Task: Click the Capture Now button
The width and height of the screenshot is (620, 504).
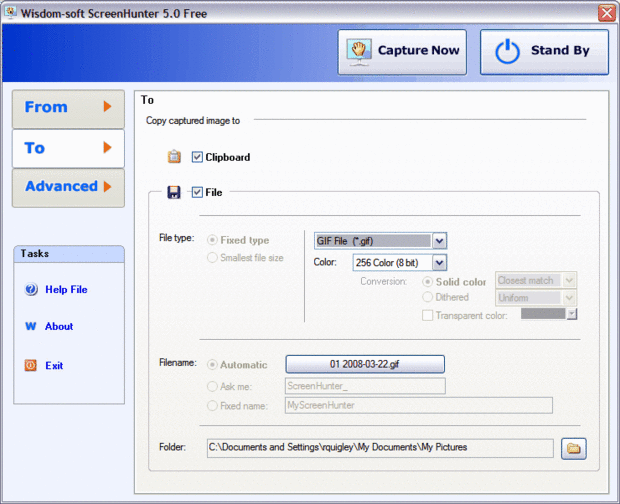Action: coord(402,52)
